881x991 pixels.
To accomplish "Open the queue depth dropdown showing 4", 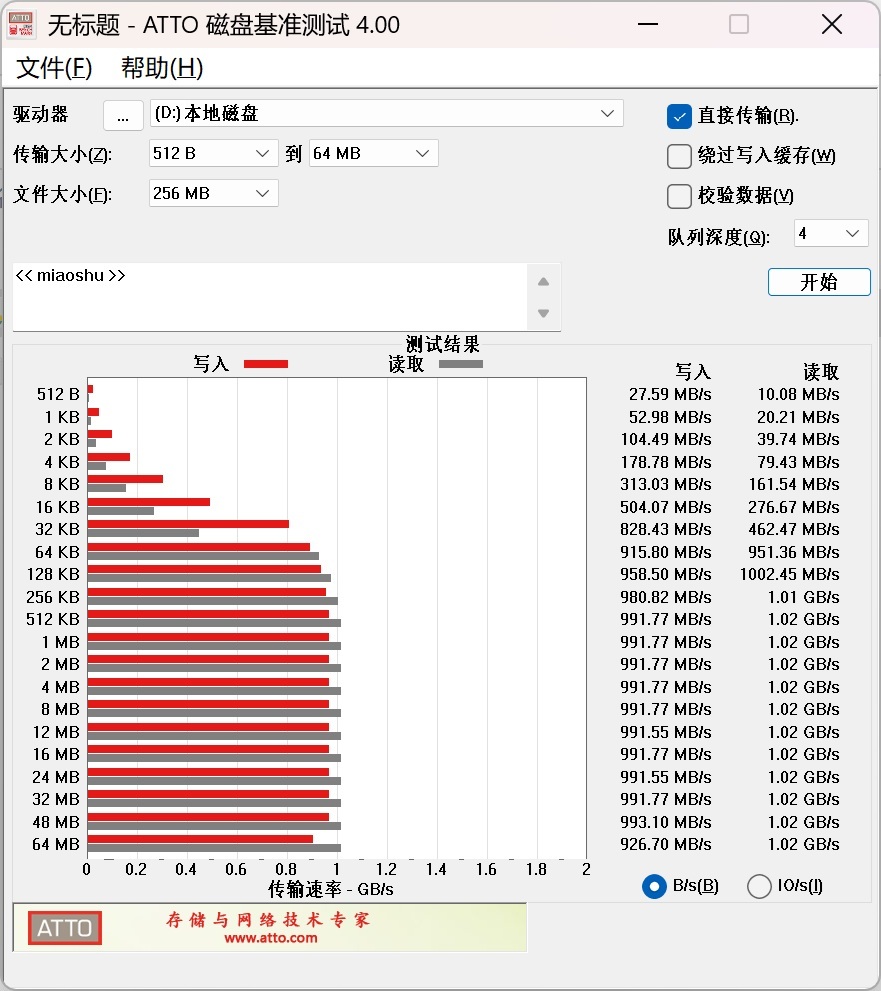I will coord(831,233).
